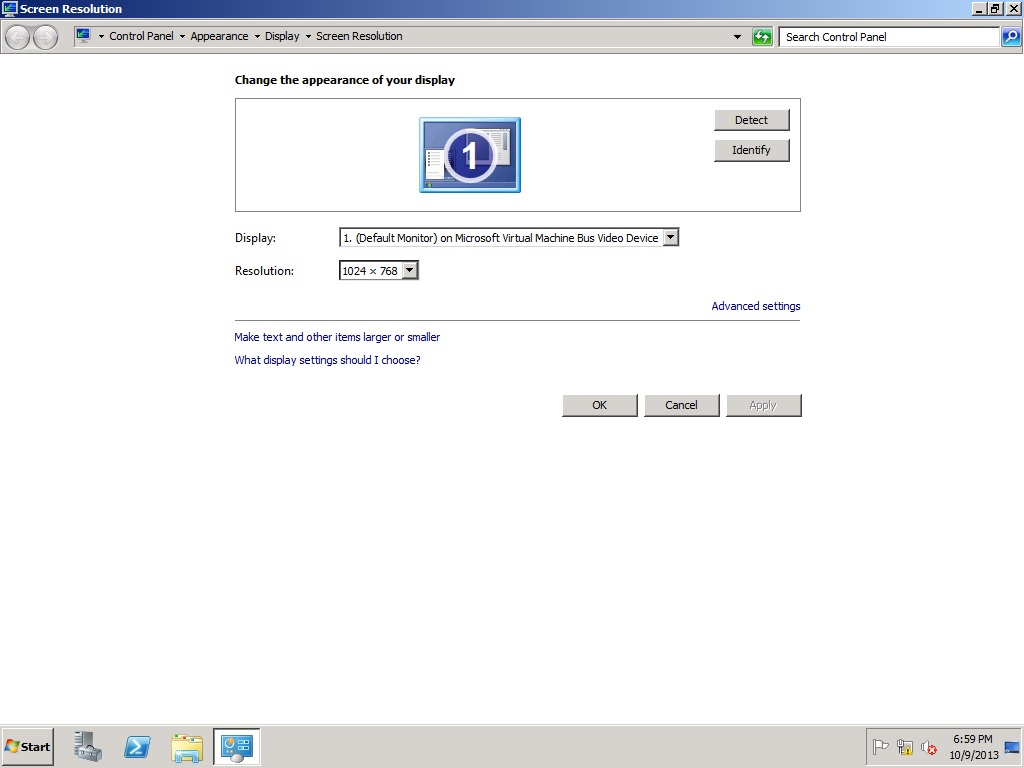This screenshot has height=768, width=1024.
Task: Click the network warning icon in system tray
Action: coord(904,747)
